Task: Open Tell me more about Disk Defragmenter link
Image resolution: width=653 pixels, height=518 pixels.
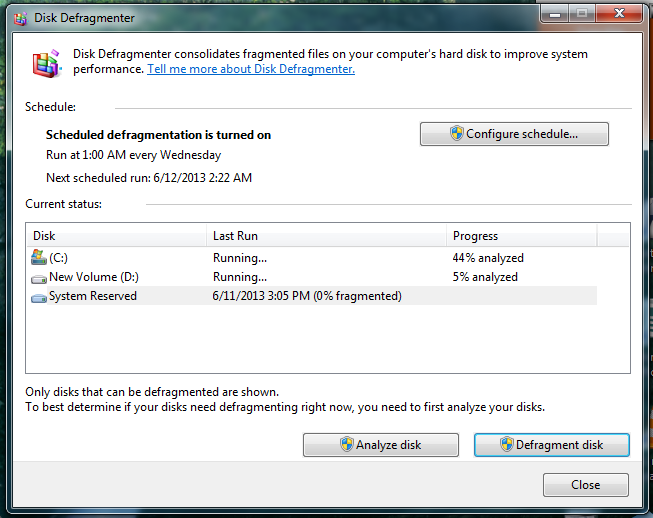Action: click(x=251, y=69)
